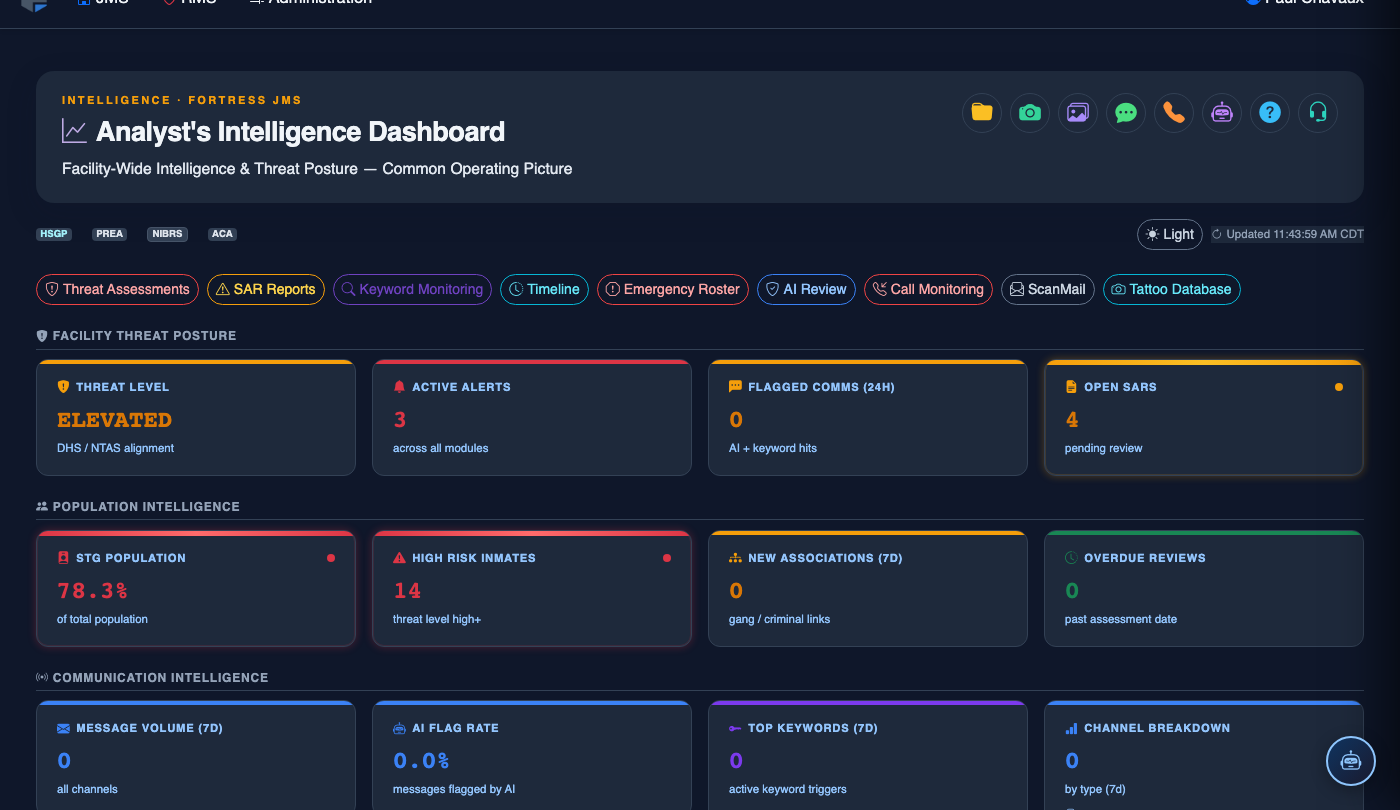The height and width of the screenshot is (810, 1400).
Task: Click the PREA compliance badge
Action: tap(110, 234)
